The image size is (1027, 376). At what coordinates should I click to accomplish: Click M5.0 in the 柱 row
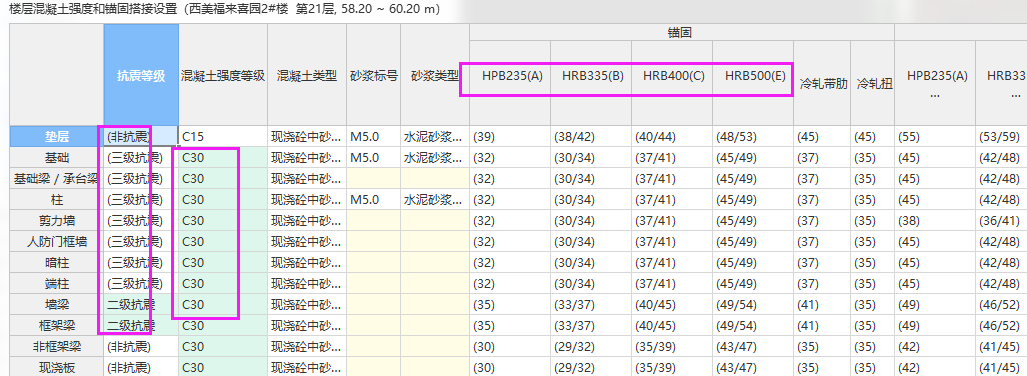point(374,200)
